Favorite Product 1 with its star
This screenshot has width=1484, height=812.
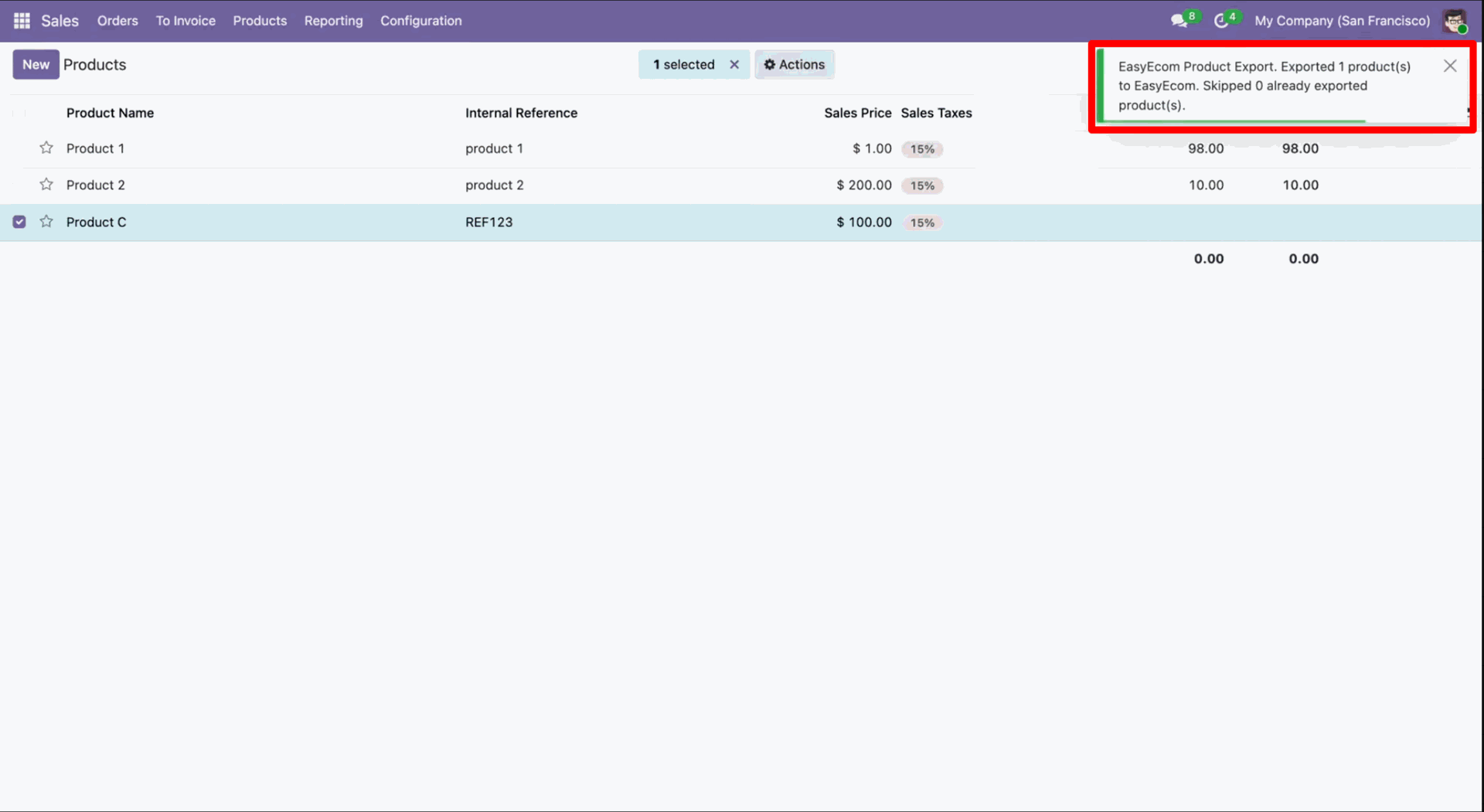click(x=46, y=148)
